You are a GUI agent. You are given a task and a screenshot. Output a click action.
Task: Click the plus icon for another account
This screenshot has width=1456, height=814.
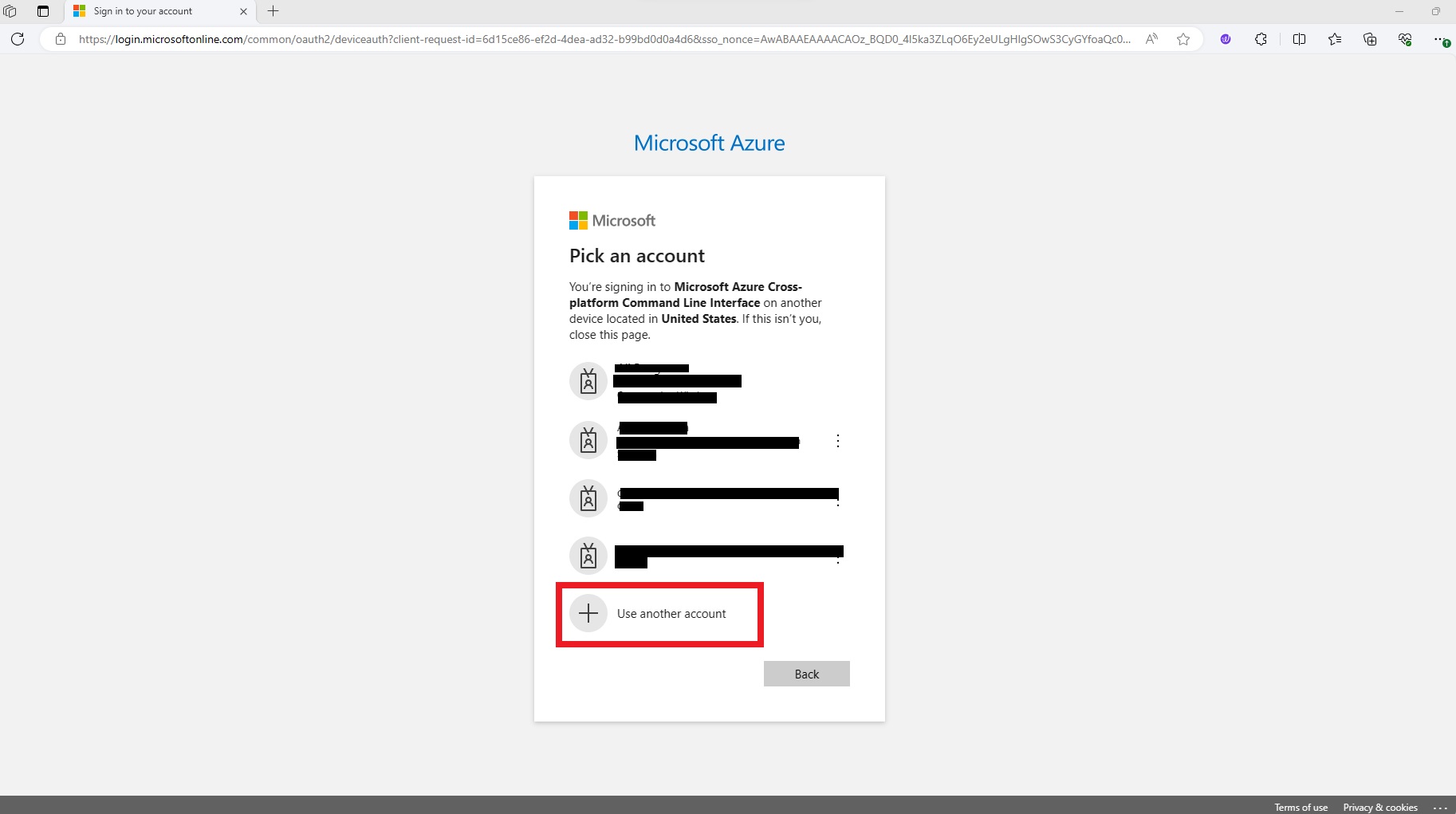(588, 613)
